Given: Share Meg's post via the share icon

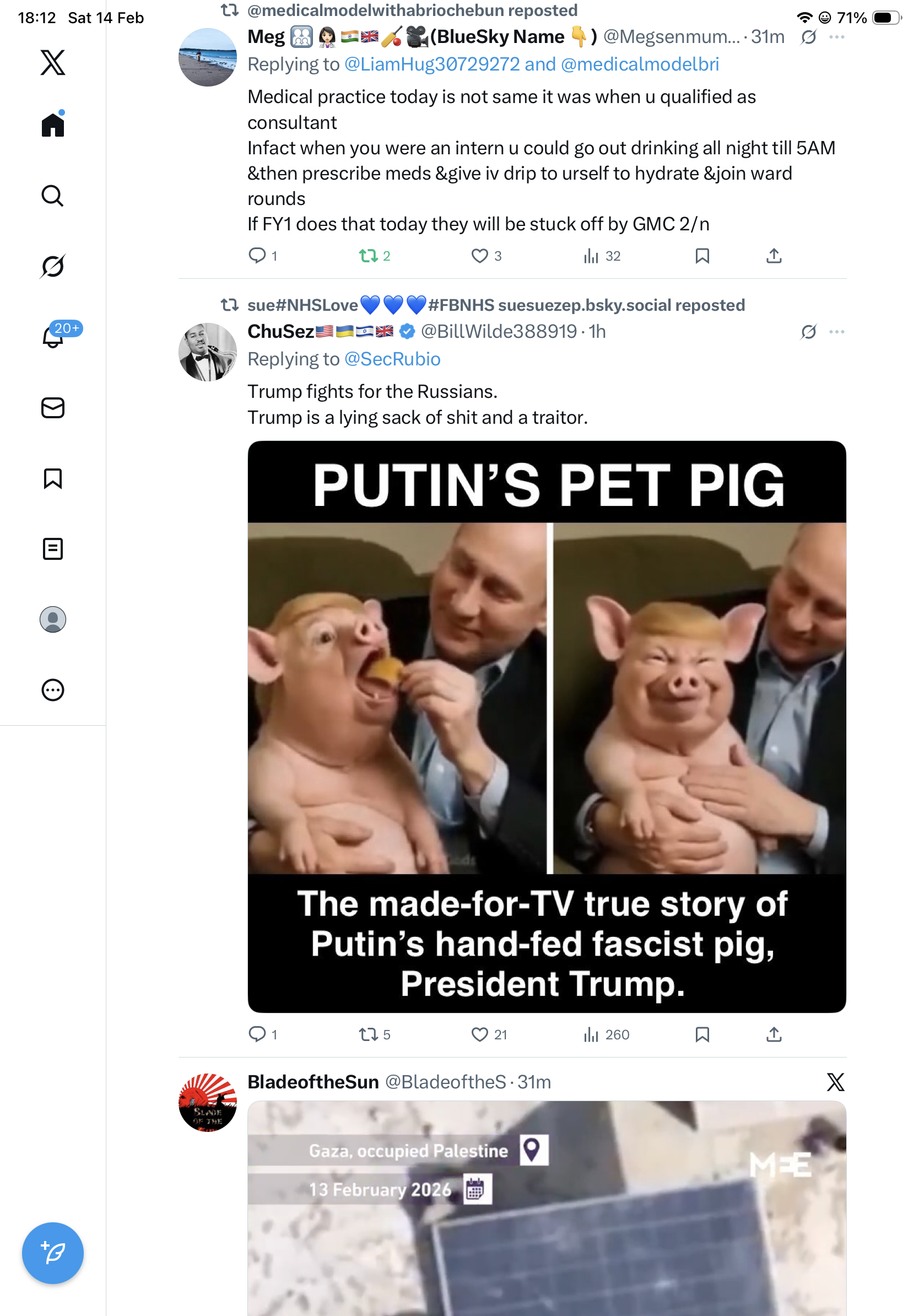Looking at the screenshot, I should (774, 256).
